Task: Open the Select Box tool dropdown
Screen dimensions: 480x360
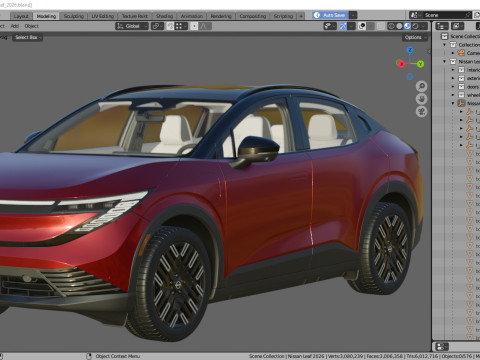Action: pos(28,37)
